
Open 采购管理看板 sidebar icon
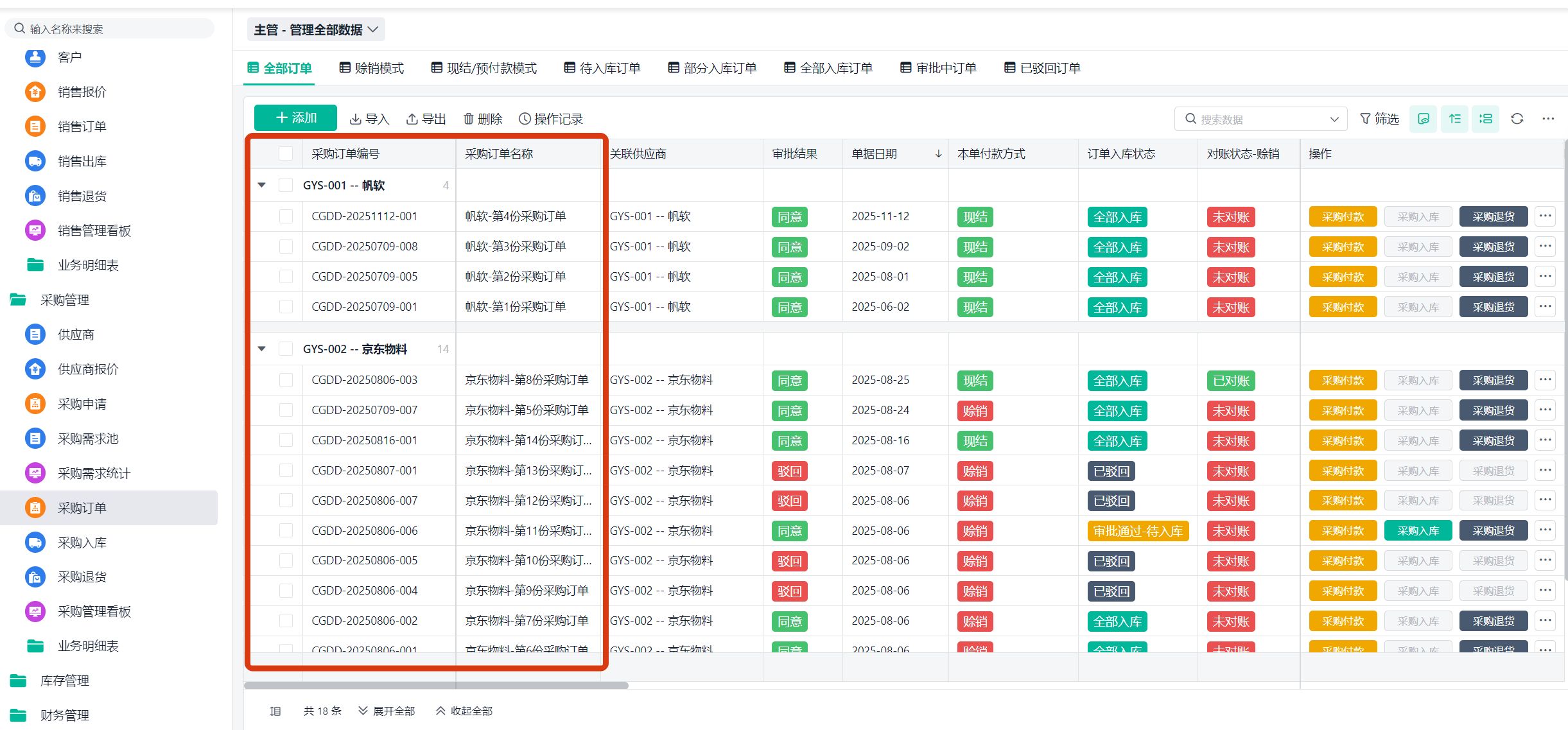coord(35,611)
